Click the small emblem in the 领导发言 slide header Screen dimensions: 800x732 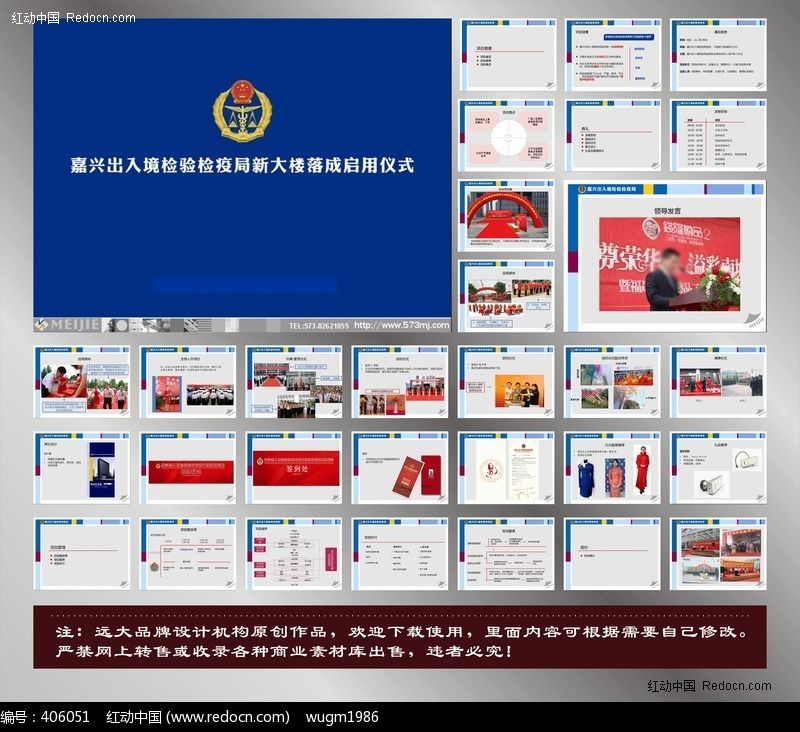tap(582, 189)
